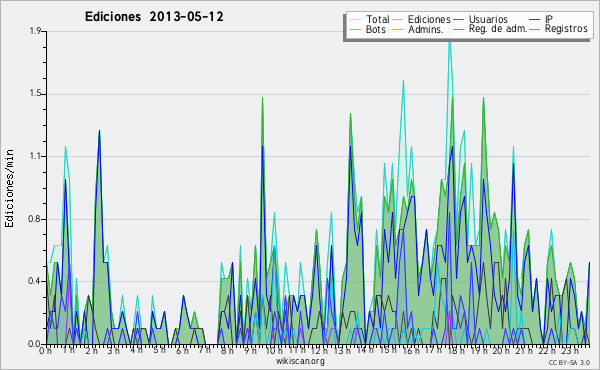600x370 pixels.
Task: Click the '0.8' y-axis value
Action: pos(35,219)
